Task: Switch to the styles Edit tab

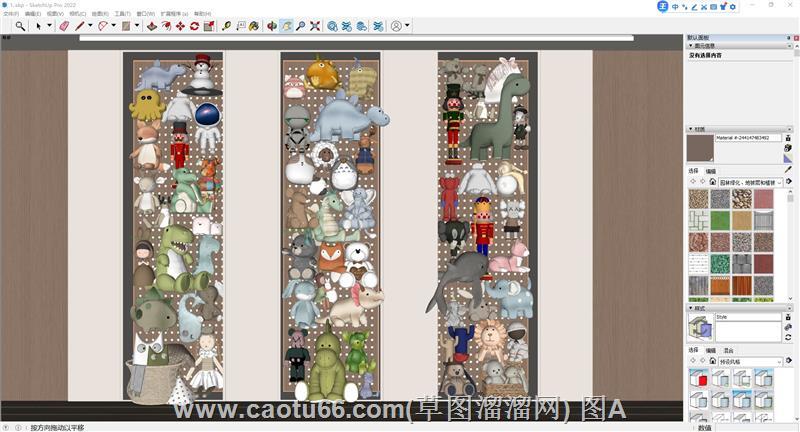Action: [711, 350]
